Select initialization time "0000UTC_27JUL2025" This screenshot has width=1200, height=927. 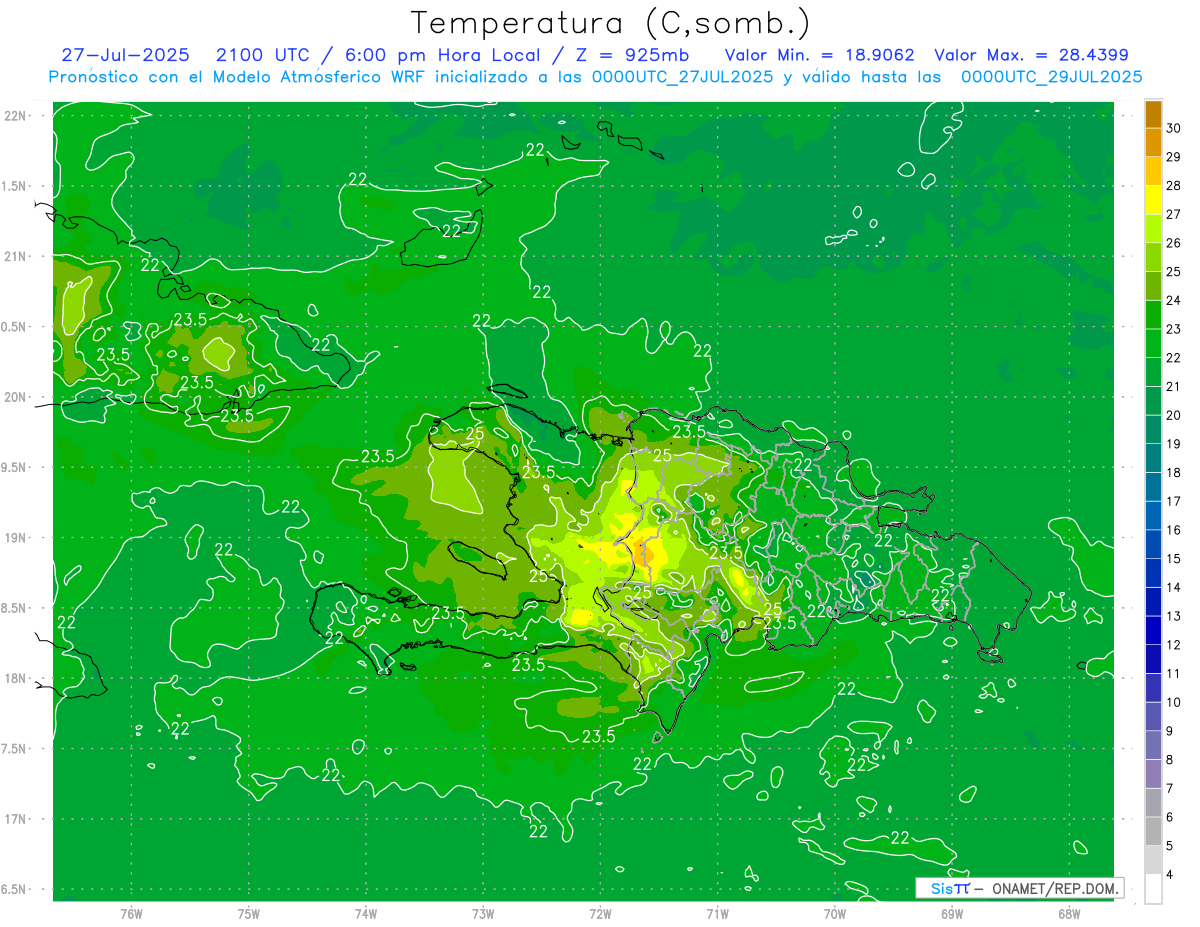pos(683,77)
